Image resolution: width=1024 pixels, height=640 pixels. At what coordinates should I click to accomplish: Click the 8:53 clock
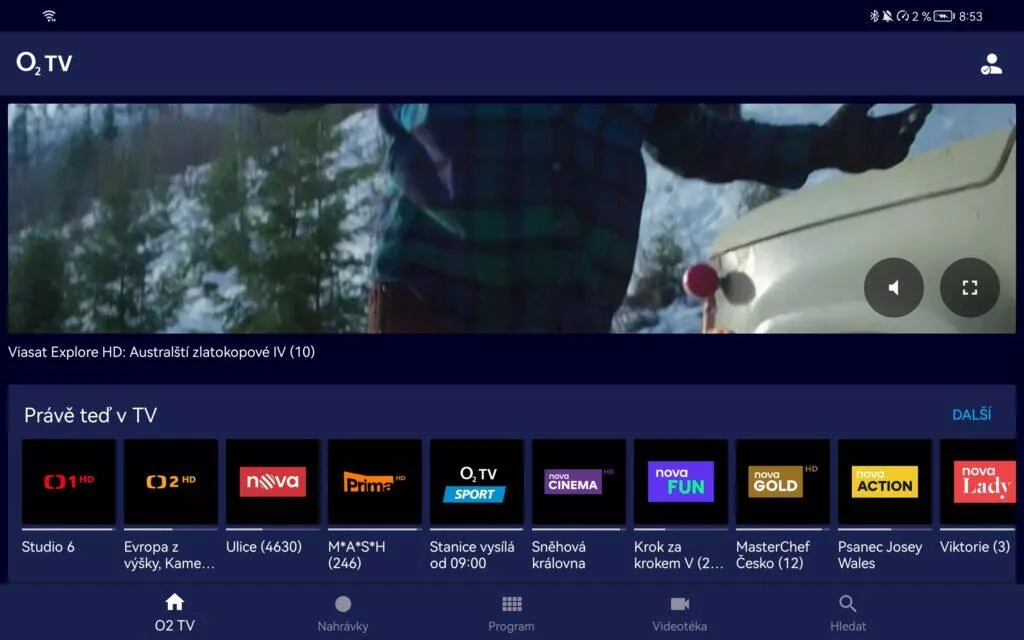(970, 16)
